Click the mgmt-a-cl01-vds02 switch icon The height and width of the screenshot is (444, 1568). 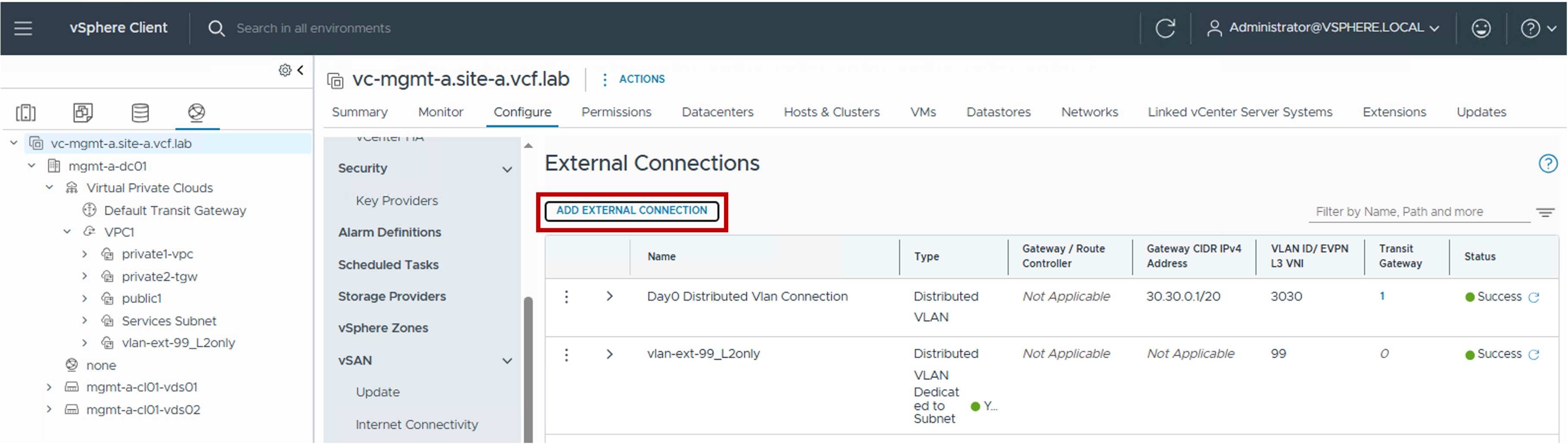72,410
